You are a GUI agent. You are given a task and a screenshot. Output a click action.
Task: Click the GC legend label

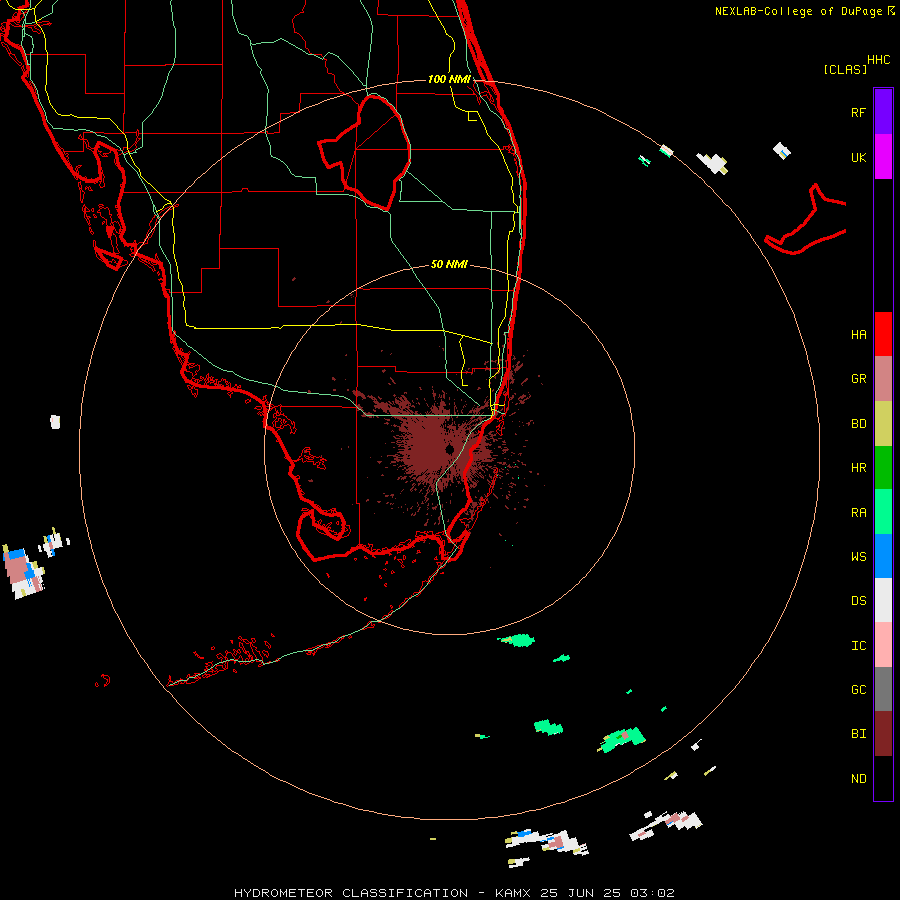point(858,690)
